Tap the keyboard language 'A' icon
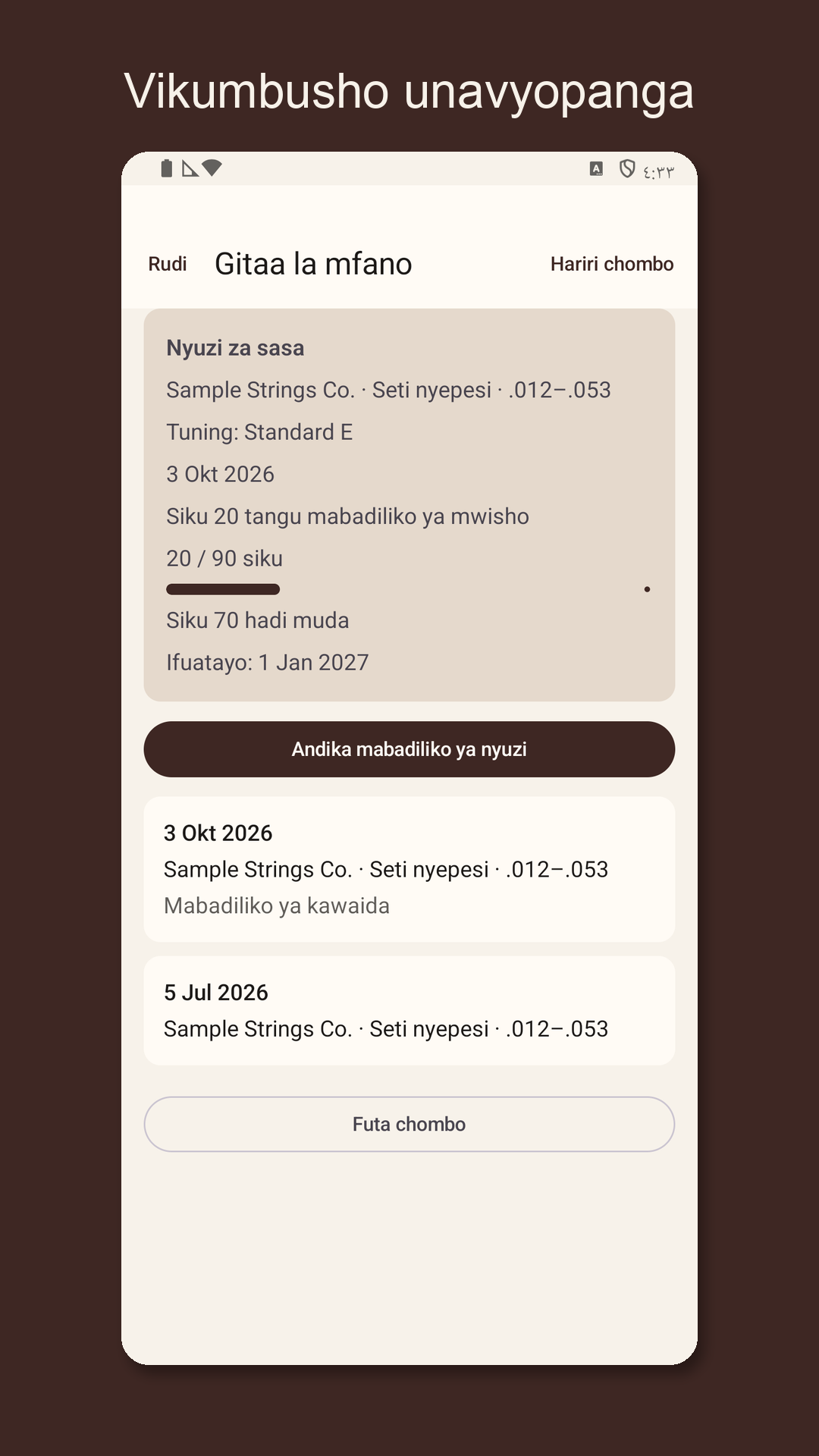Screen dimensions: 819x1456 click(597, 169)
